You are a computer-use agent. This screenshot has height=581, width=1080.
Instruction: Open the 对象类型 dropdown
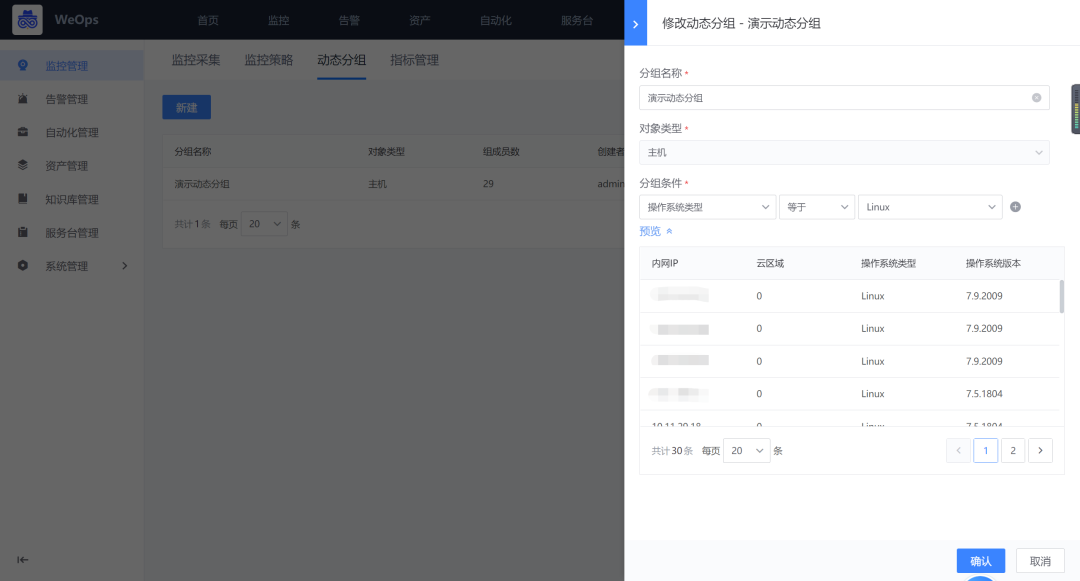(844, 152)
